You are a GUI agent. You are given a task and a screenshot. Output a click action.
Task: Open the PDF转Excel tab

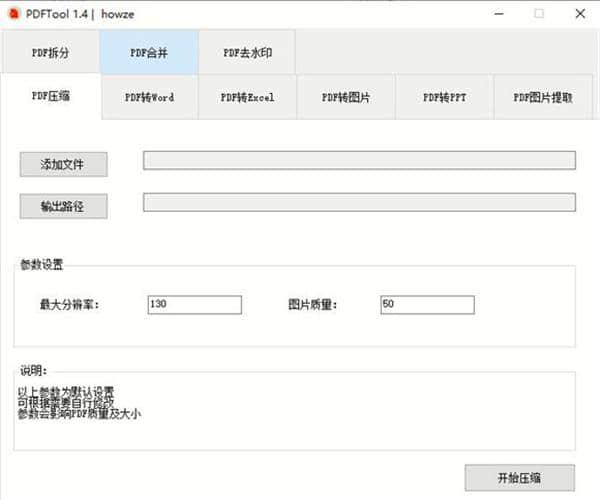click(x=247, y=98)
